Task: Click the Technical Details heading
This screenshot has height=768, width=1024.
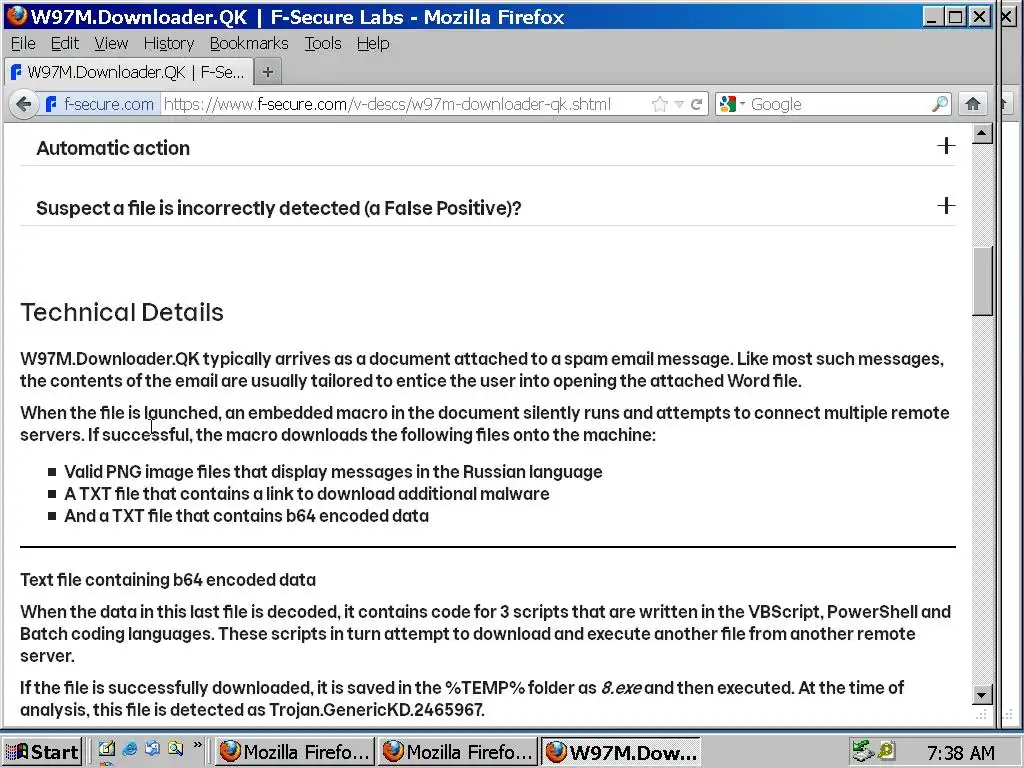Action: point(122,312)
